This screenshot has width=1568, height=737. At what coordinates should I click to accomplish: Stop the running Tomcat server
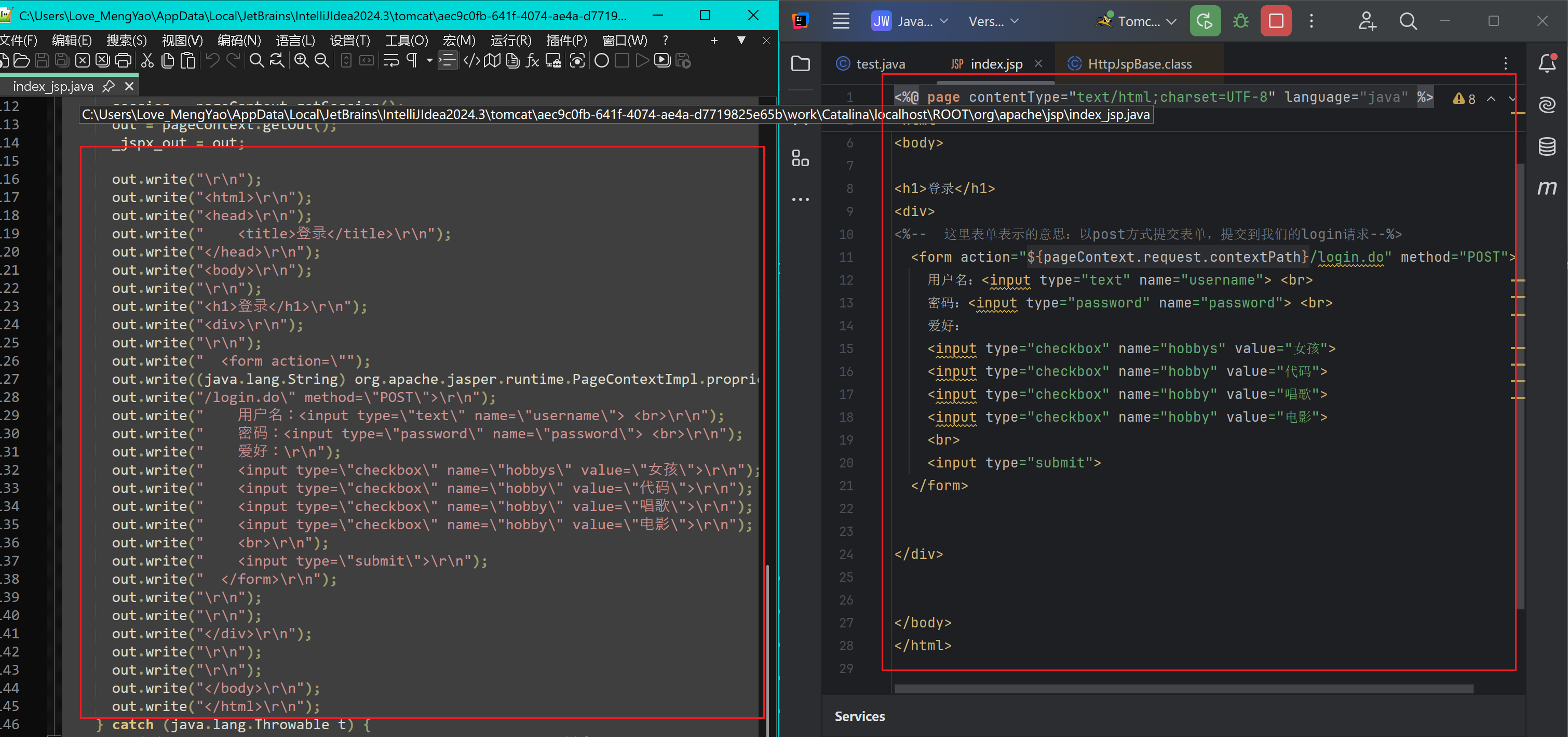1276,21
